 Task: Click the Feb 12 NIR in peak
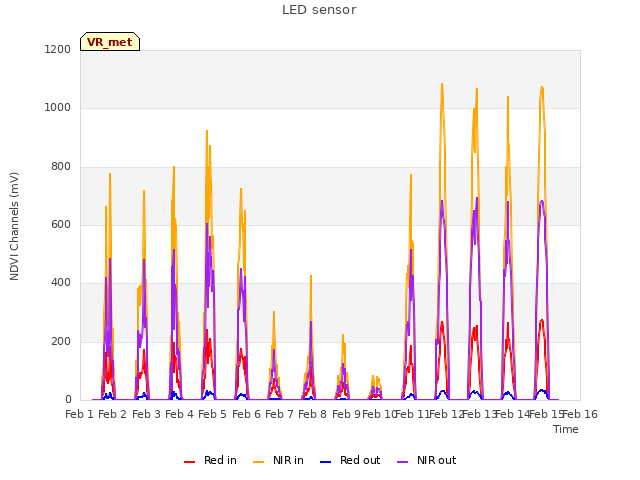coord(442,84)
